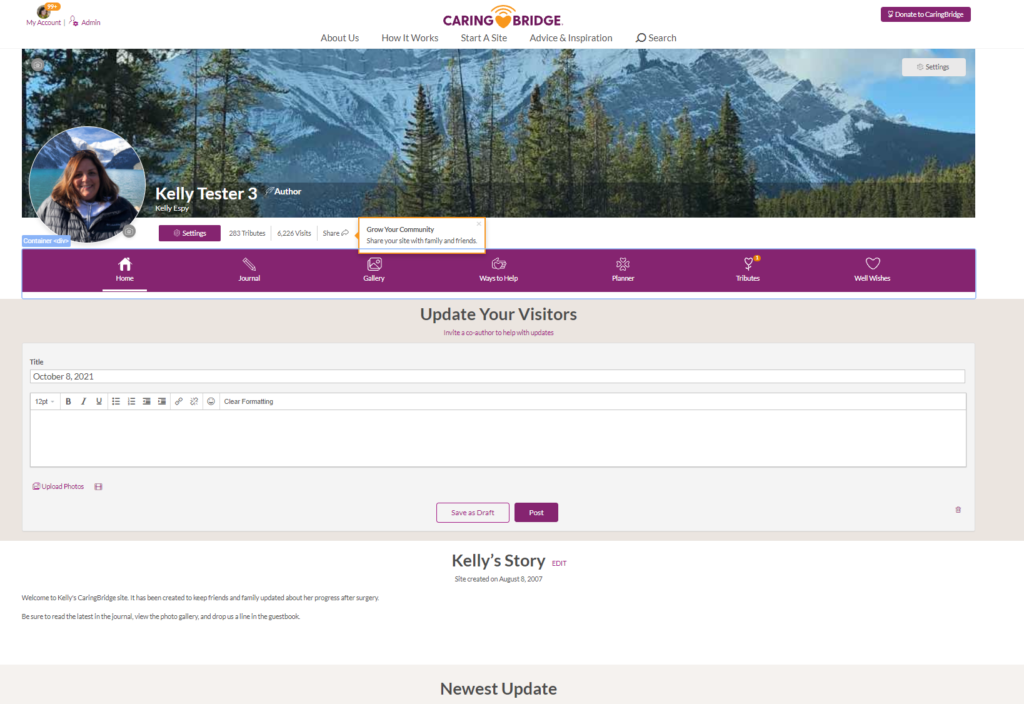Open the Tributes tab

[x=748, y=270]
